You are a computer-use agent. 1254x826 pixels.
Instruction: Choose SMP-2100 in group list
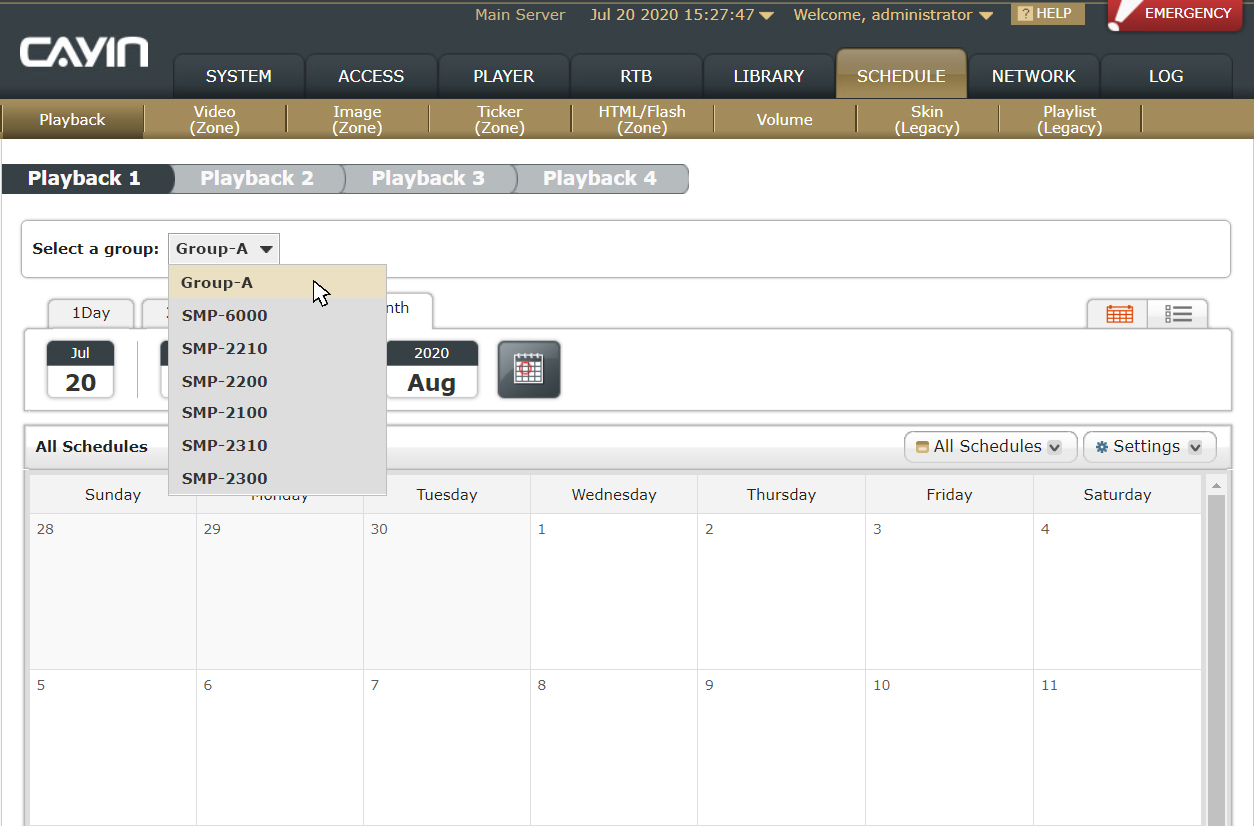coord(278,413)
